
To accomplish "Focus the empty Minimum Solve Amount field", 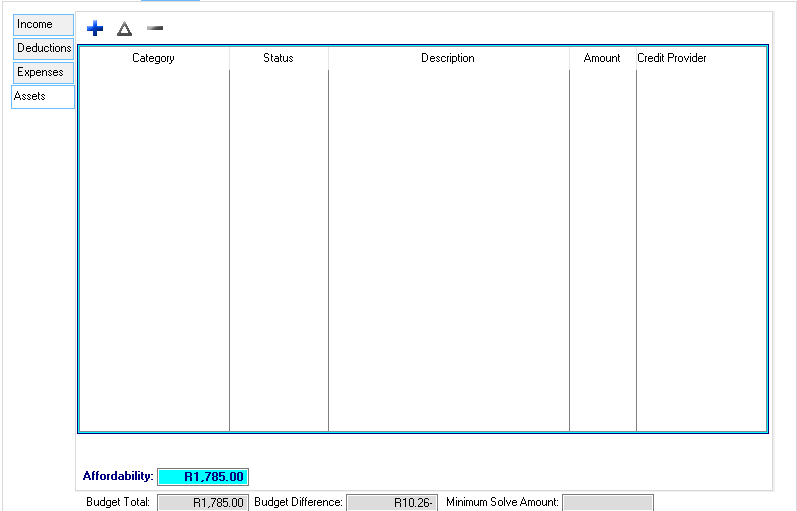I will pos(607,502).
